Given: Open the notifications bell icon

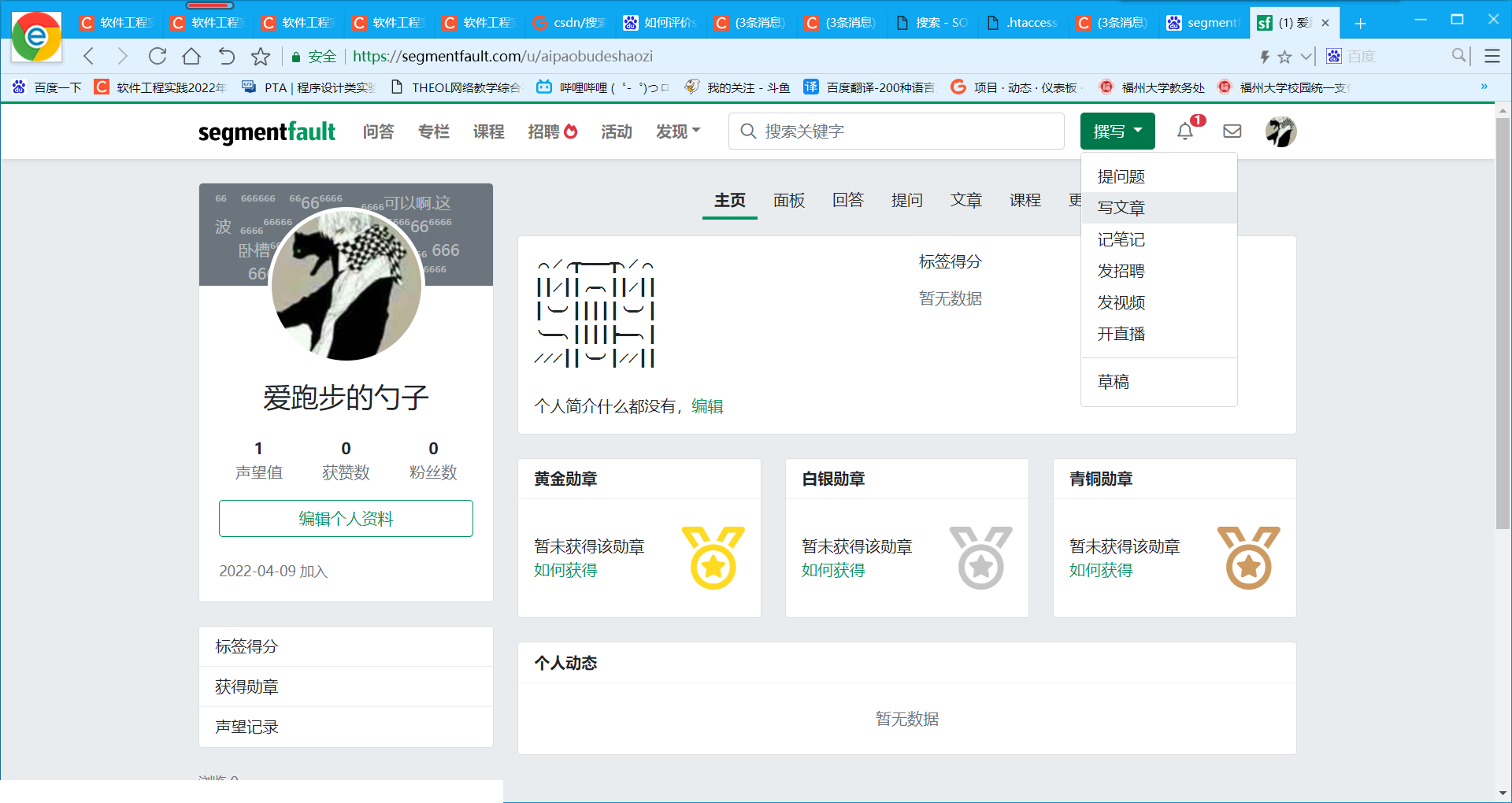Looking at the screenshot, I should [x=1185, y=131].
